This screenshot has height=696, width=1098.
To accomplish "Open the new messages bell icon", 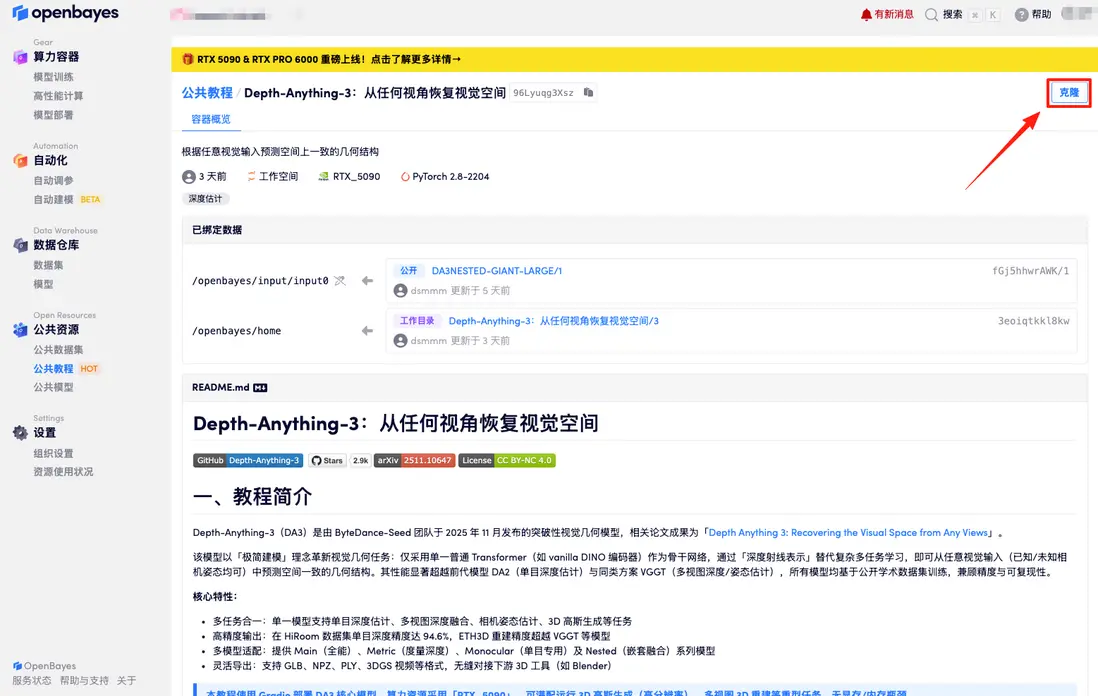I will (866, 14).
